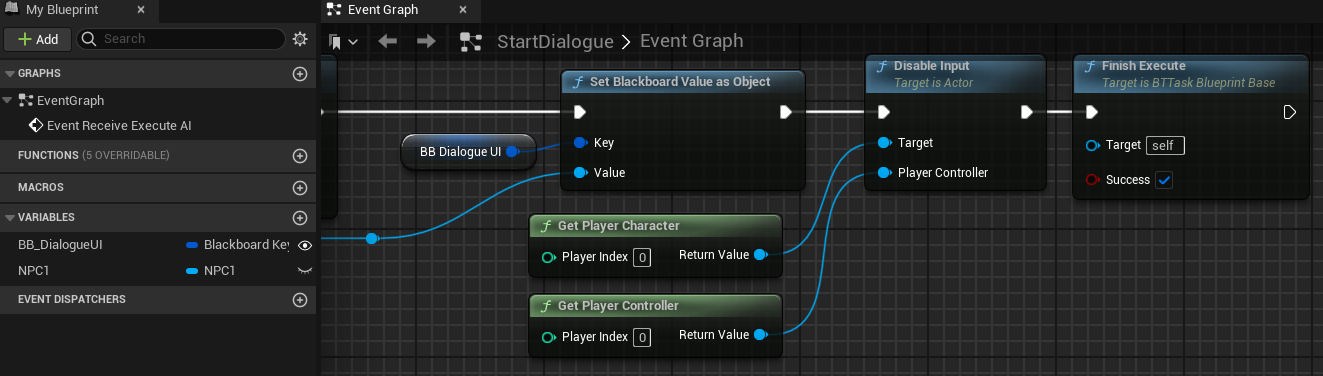Screen dimensions: 1323x376
Task: Click Finish Execute exec output pin
Action: pos(1290,112)
